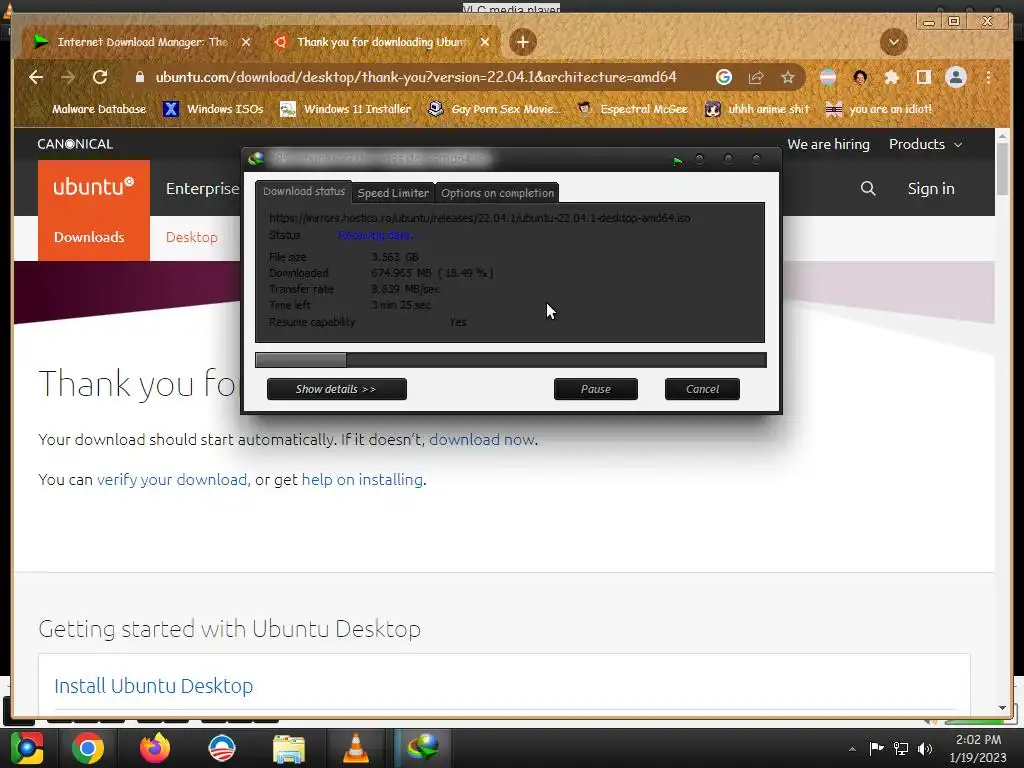Click the page scroll-down arrow
Image resolution: width=1024 pixels, height=768 pixels.
click(1002, 708)
